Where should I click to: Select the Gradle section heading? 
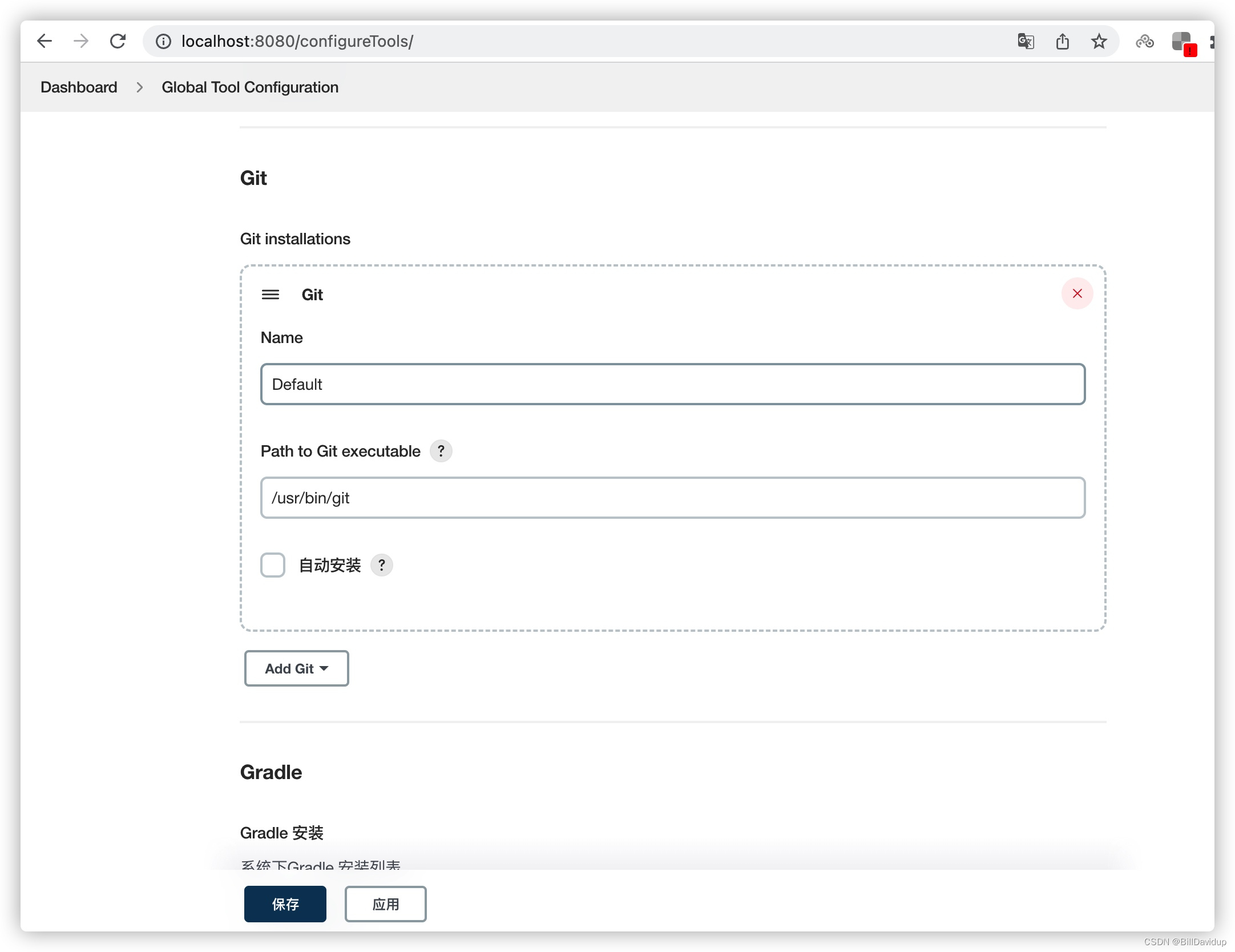(x=271, y=772)
